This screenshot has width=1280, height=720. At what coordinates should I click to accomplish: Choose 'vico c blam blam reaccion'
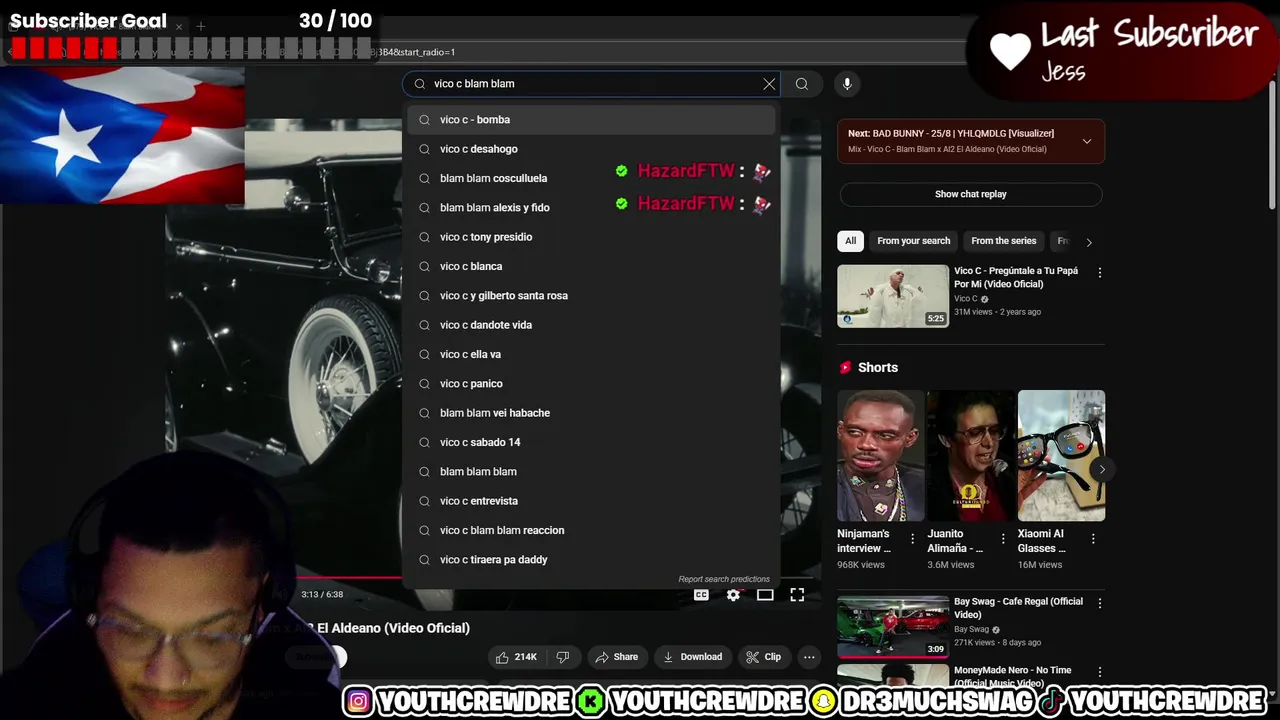(591, 530)
